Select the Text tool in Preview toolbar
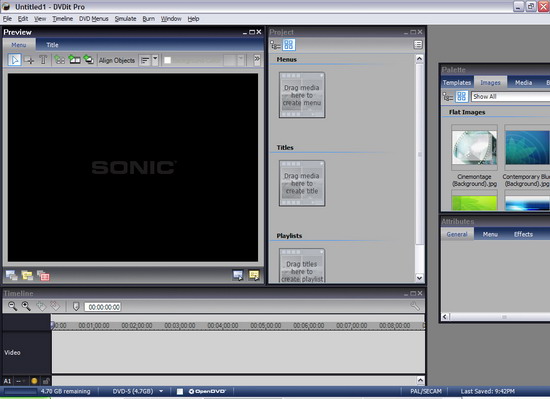The height and width of the screenshot is (399, 550). pyautogui.click(x=43, y=60)
